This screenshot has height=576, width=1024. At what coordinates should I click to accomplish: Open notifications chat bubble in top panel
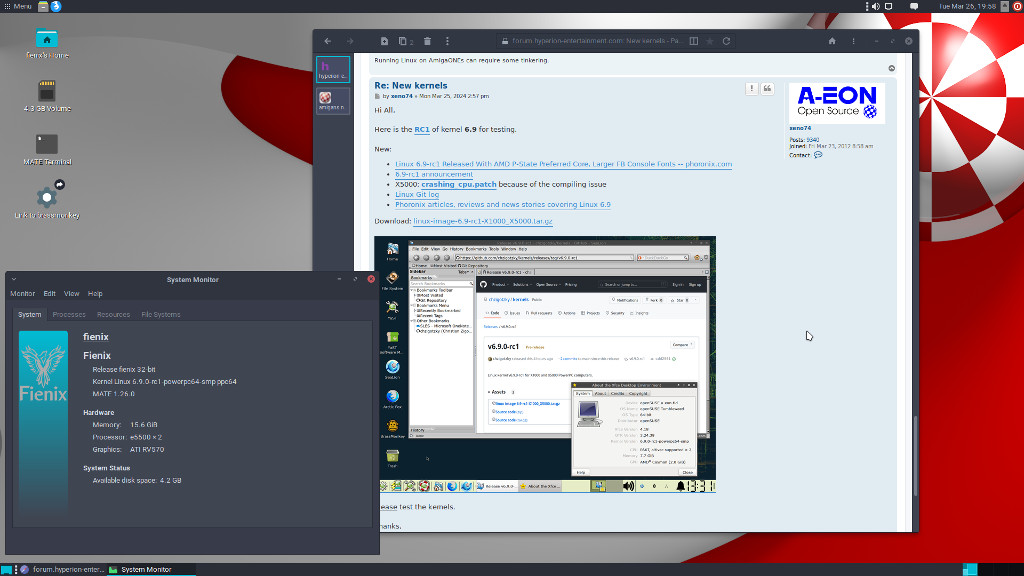click(x=914, y=6)
